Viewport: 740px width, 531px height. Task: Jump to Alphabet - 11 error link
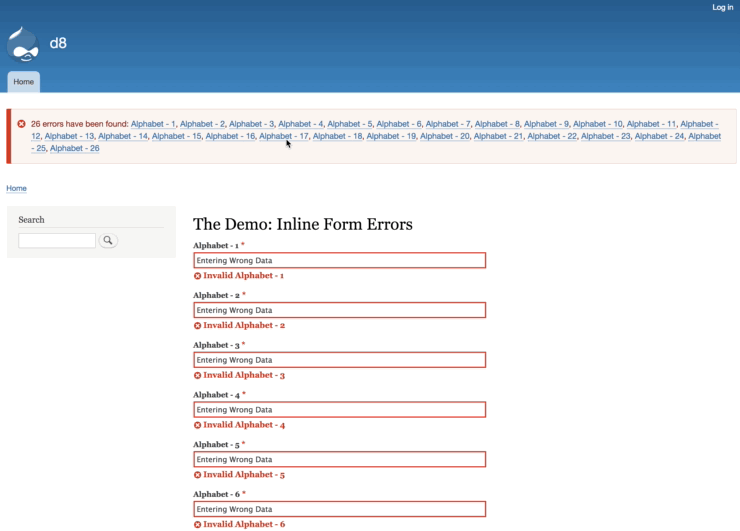651,124
